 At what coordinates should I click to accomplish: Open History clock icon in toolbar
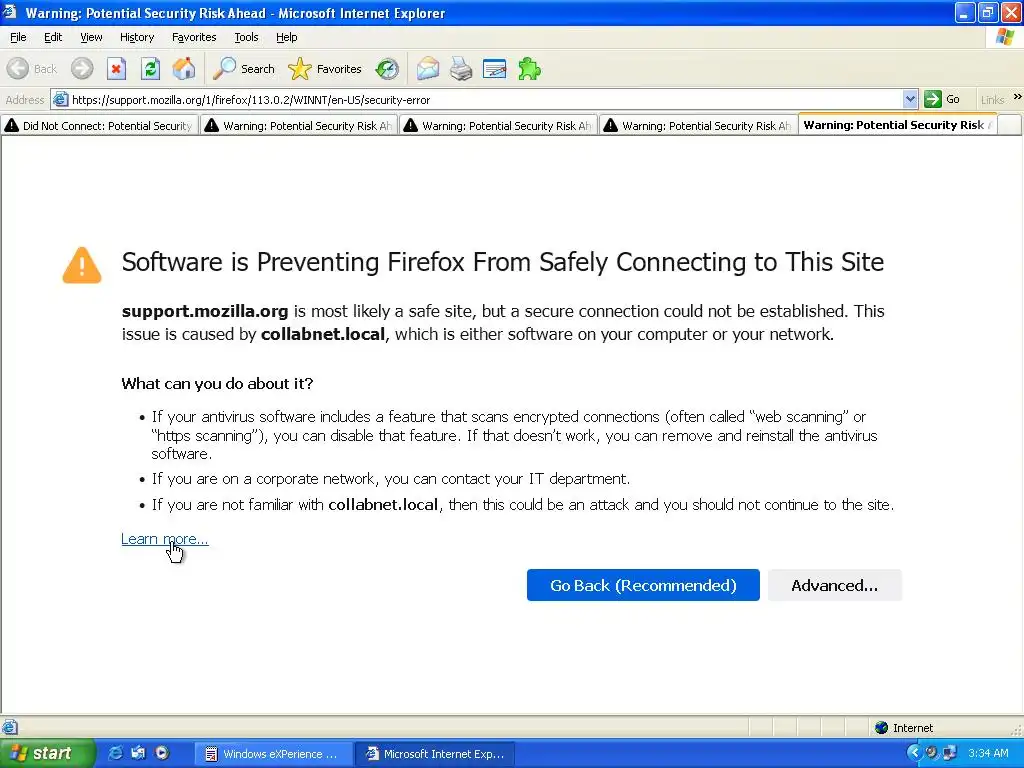tap(387, 69)
